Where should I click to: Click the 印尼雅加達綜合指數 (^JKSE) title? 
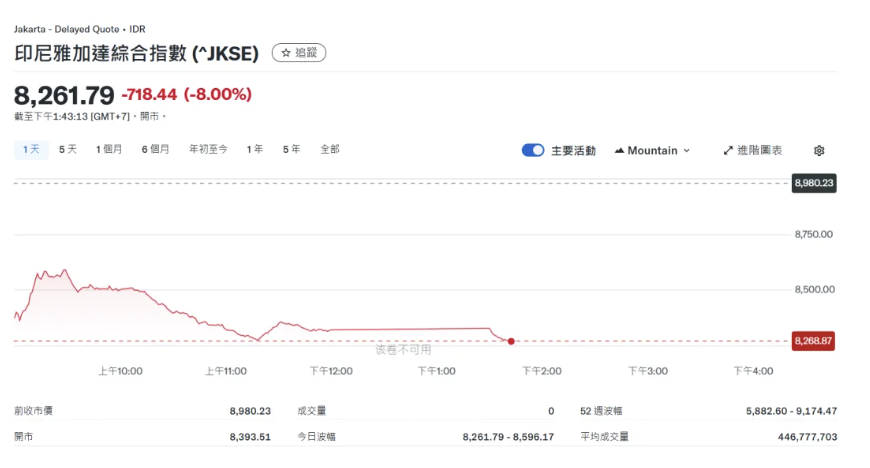click(137, 54)
